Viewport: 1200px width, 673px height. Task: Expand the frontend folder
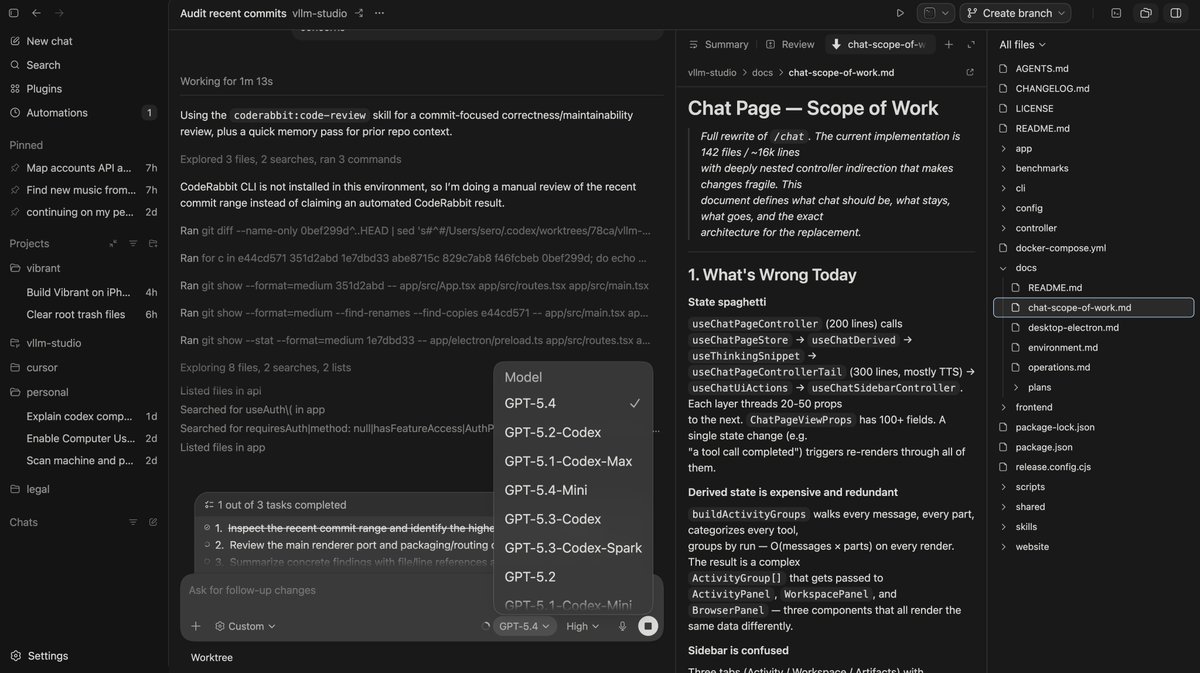(x=1033, y=407)
